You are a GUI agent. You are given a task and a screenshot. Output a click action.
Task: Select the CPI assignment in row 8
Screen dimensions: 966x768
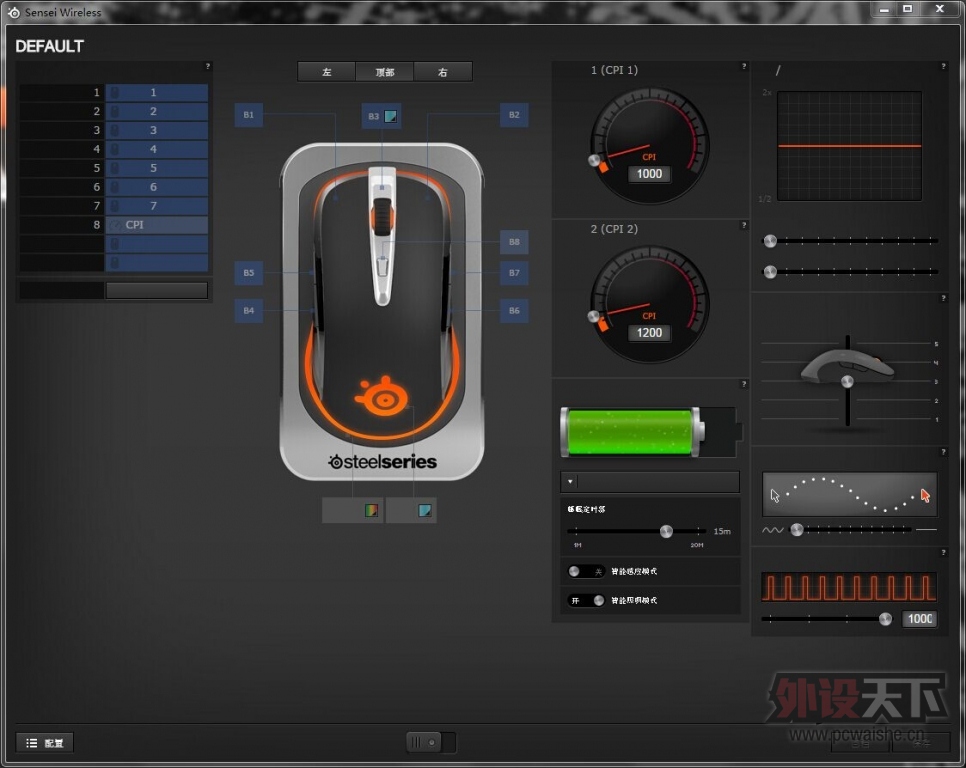tap(156, 225)
